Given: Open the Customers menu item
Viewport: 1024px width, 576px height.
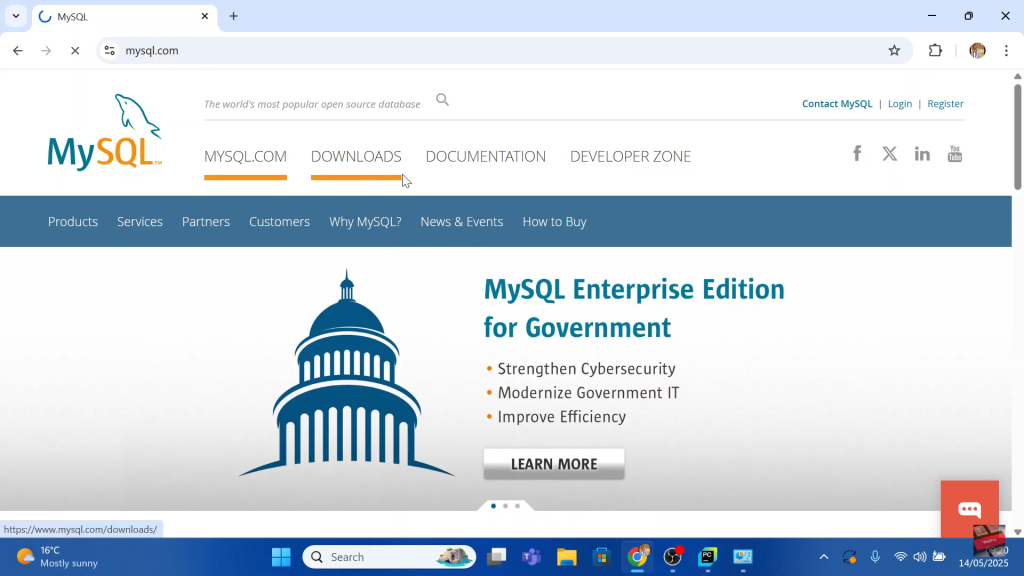Looking at the screenshot, I should click(x=280, y=222).
